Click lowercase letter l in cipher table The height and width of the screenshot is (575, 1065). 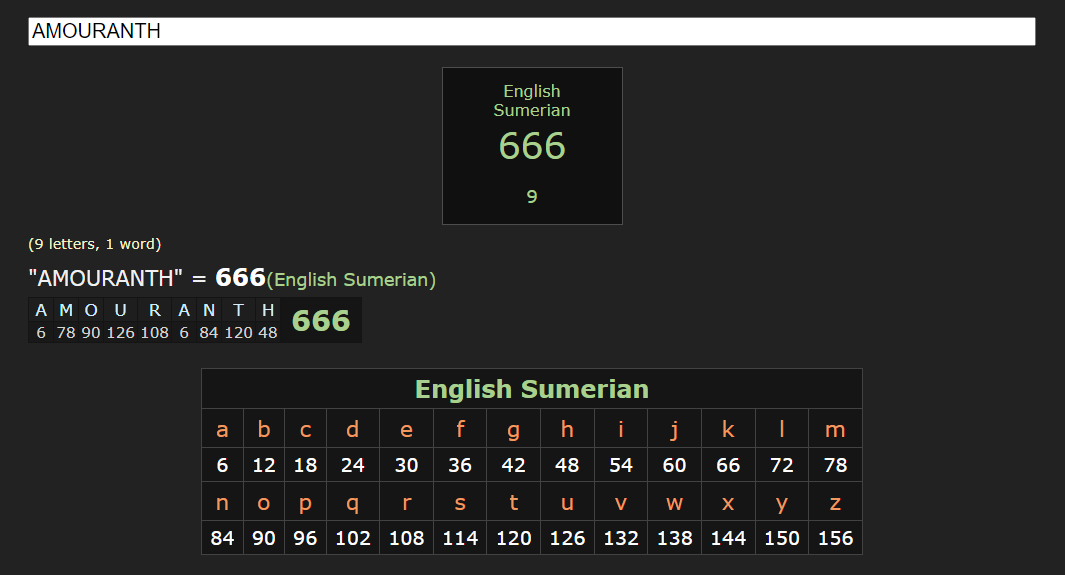tap(782, 429)
